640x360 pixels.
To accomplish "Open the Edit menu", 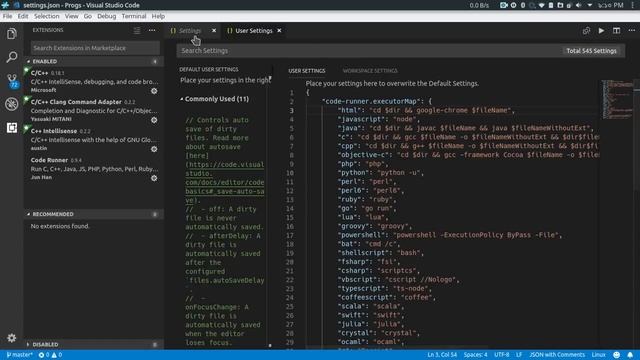I will [23, 16].
